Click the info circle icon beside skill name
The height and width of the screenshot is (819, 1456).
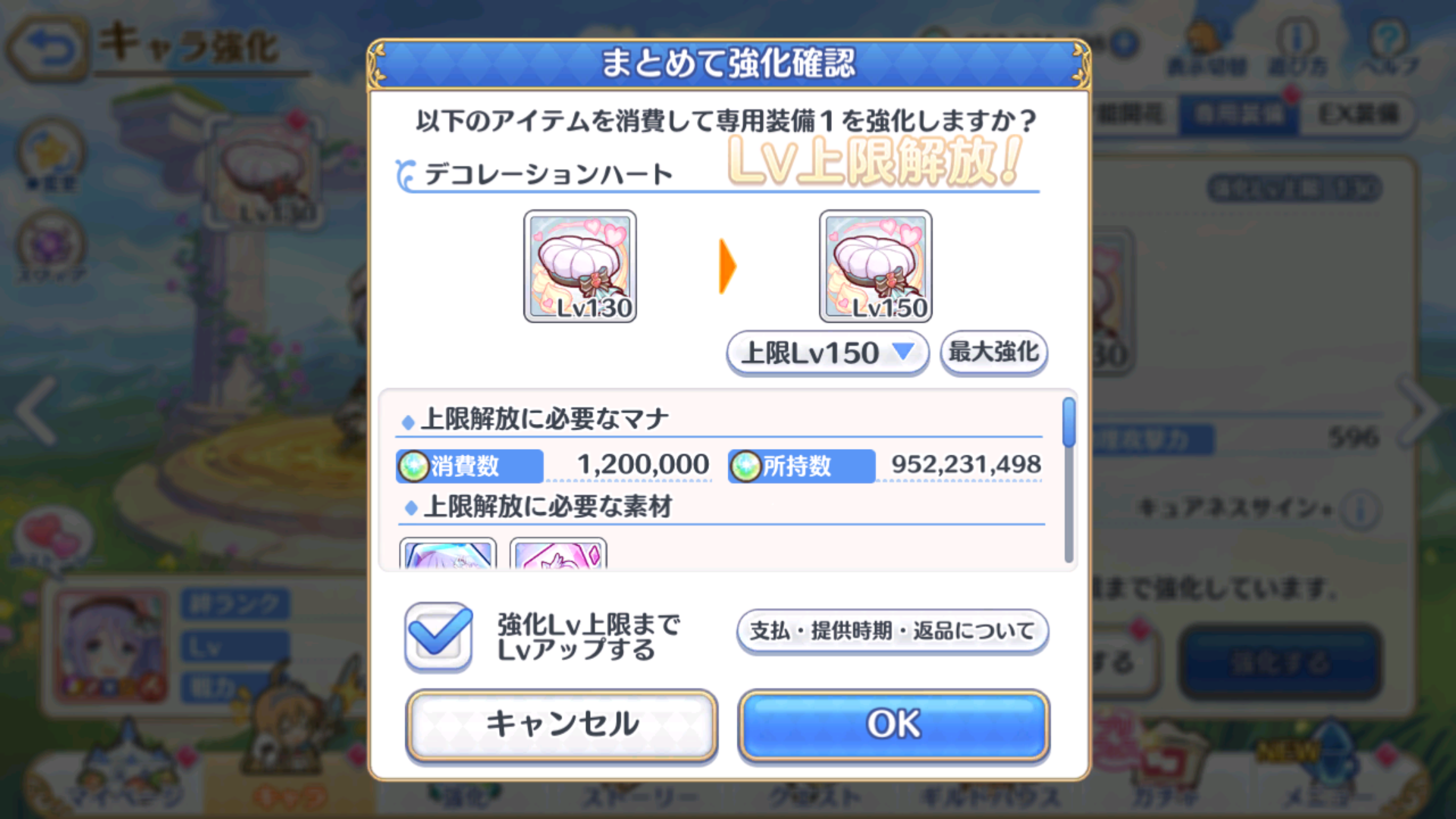(x=1360, y=509)
